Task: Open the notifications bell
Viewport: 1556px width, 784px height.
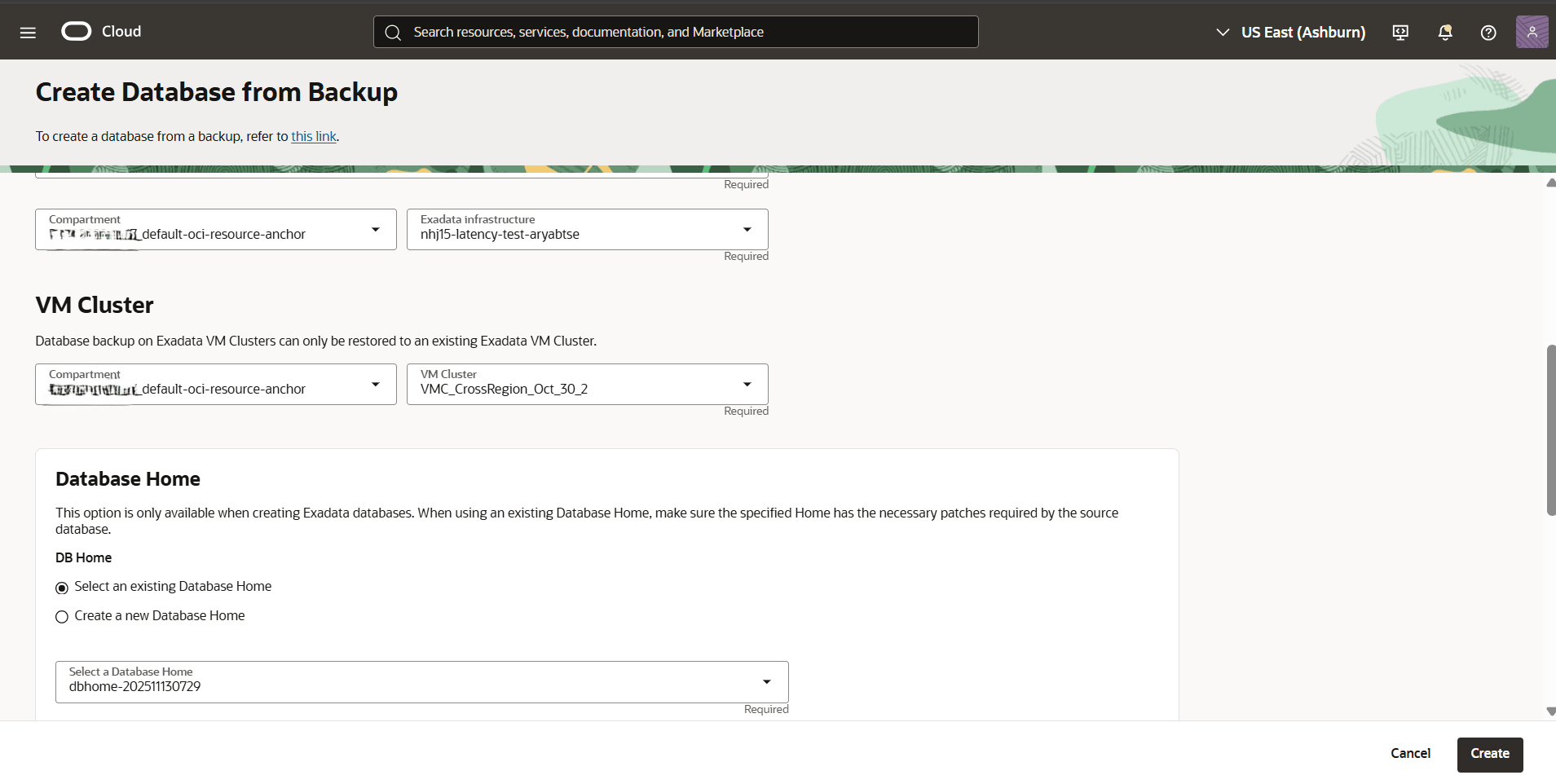Action: coord(1444,32)
